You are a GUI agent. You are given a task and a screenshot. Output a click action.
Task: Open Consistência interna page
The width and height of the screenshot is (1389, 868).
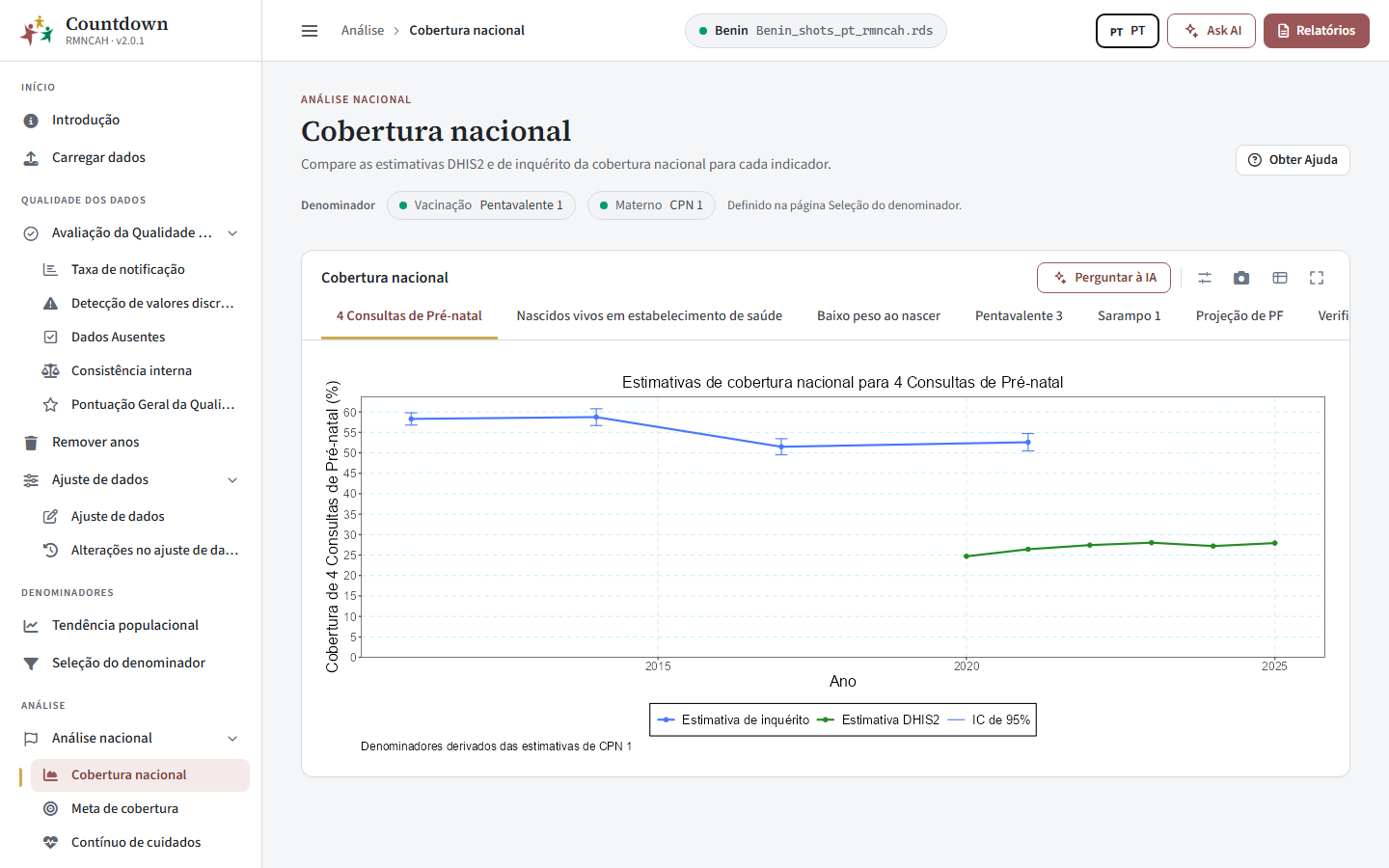tap(140, 371)
